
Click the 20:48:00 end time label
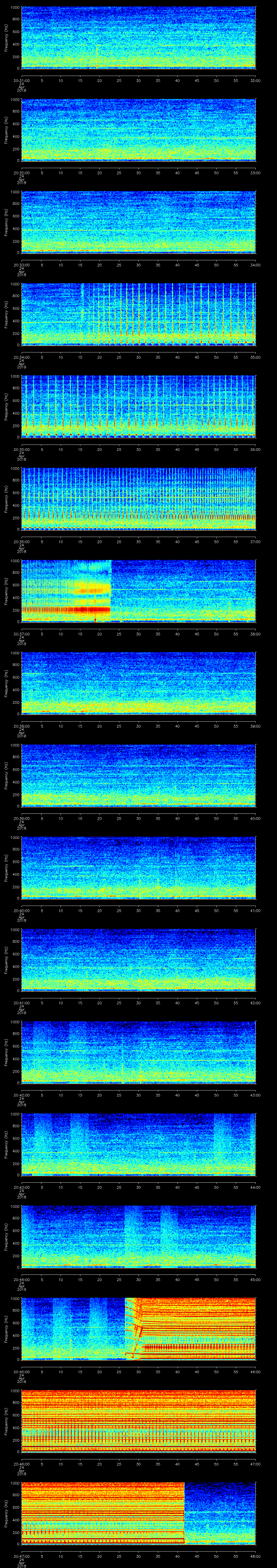click(x=255, y=1556)
